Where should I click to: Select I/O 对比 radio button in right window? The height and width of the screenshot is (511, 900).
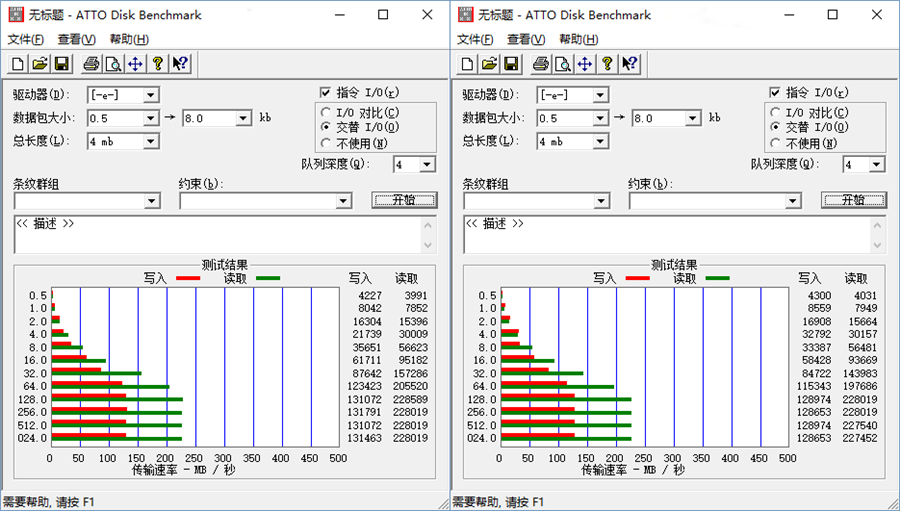[776, 112]
